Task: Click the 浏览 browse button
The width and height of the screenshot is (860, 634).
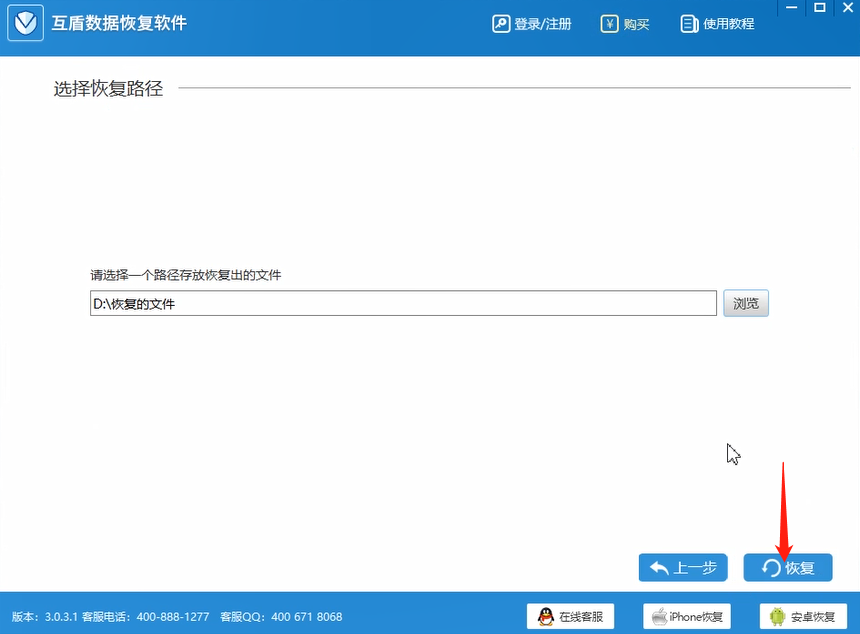Action: tap(745, 302)
